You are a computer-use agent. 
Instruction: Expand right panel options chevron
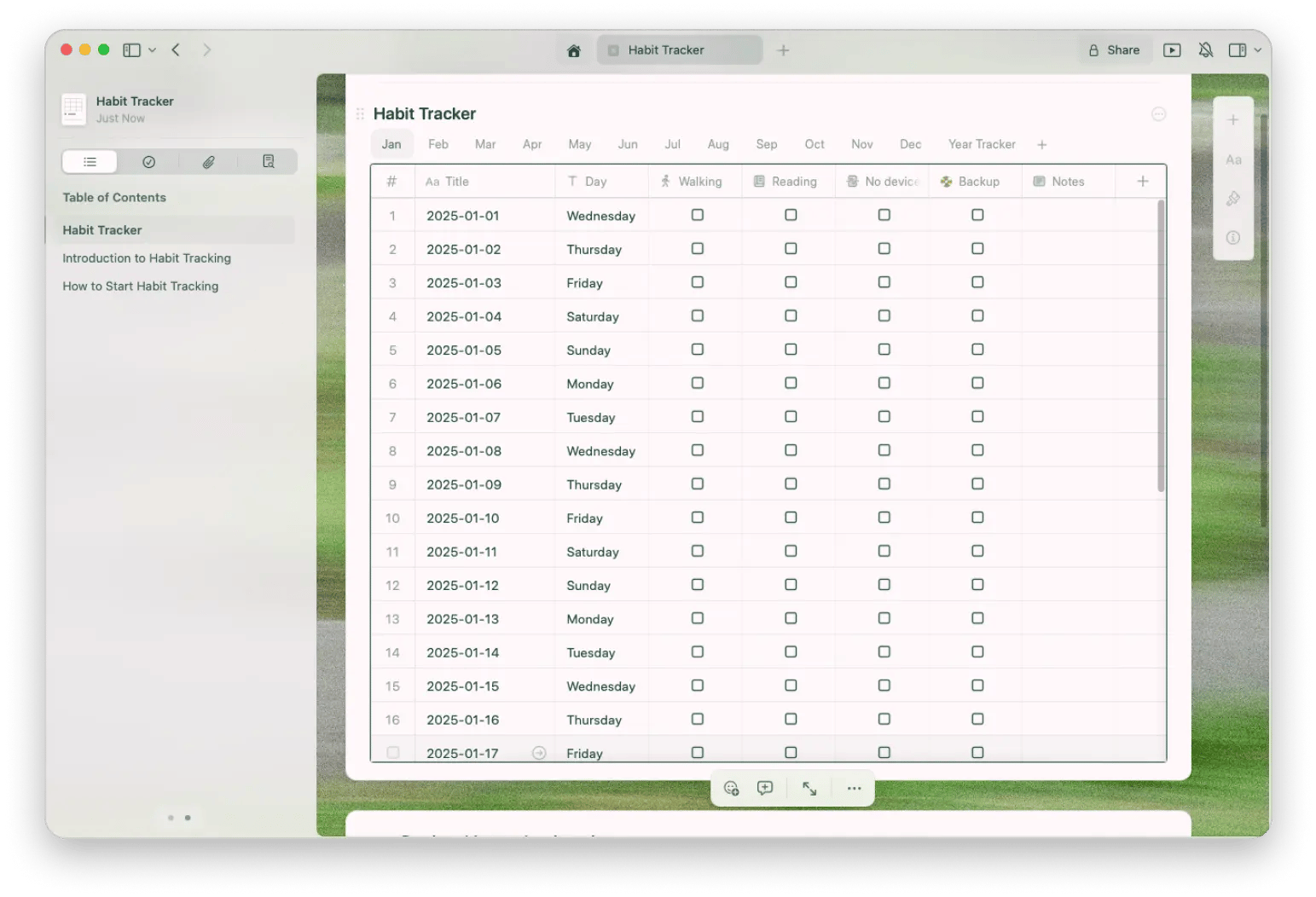tap(1257, 50)
